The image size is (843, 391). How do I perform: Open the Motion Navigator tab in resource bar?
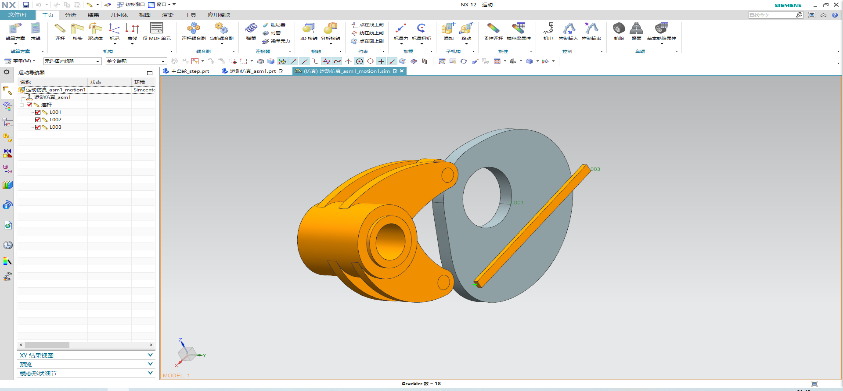(x=8, y=90)
